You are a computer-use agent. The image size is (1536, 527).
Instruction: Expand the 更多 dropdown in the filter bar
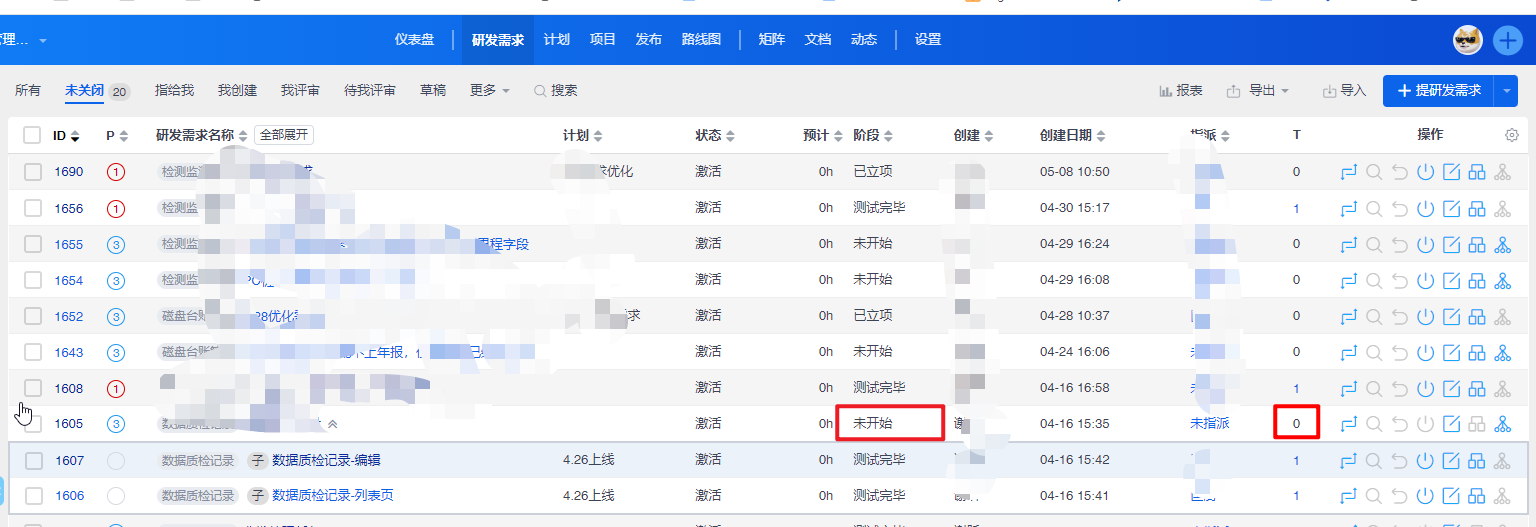pyautogui.click(x=489, y=91)
